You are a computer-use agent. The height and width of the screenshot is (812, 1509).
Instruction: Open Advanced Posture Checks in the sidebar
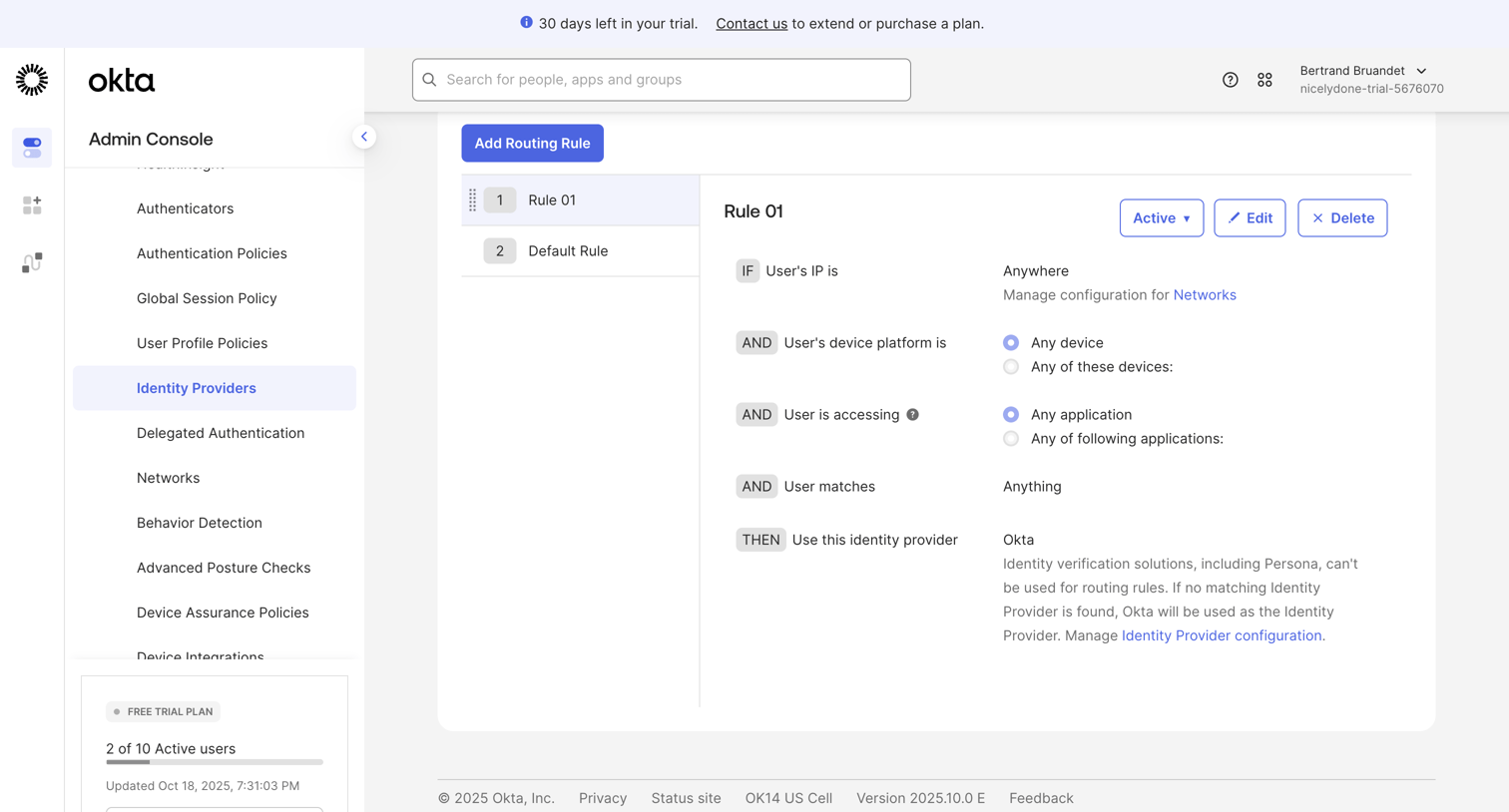(x=215, y=568)
